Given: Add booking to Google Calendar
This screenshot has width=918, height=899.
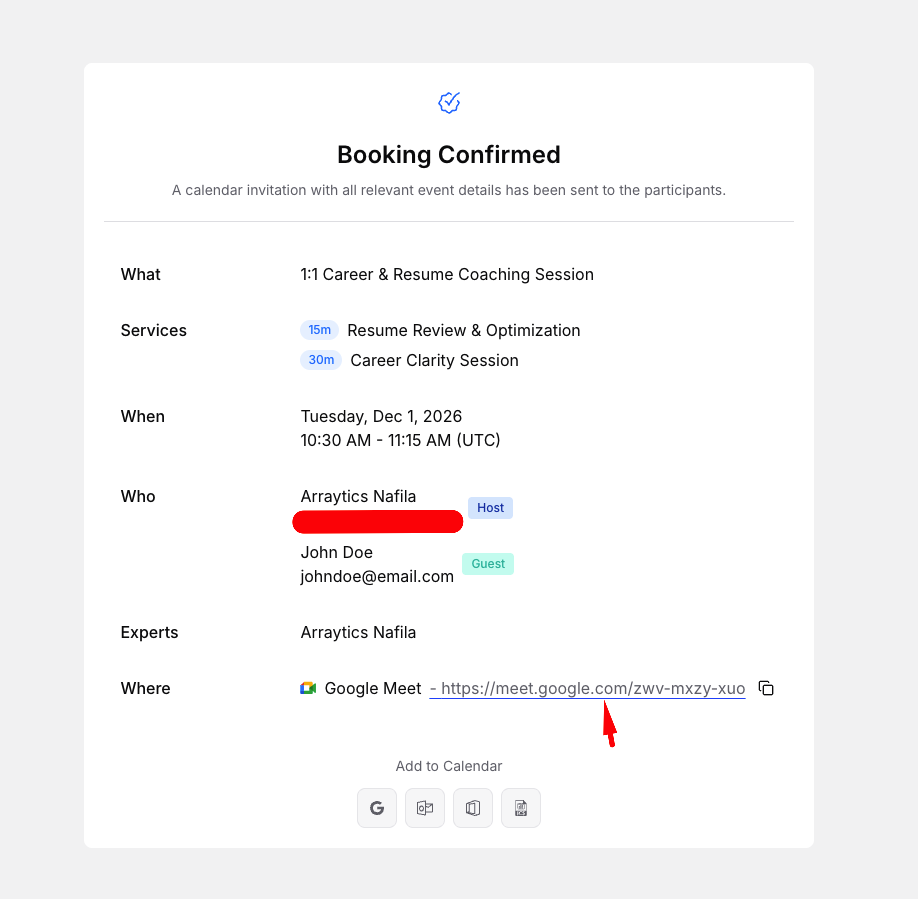Looking at the screenshot, I should click(x=377, y=808).
